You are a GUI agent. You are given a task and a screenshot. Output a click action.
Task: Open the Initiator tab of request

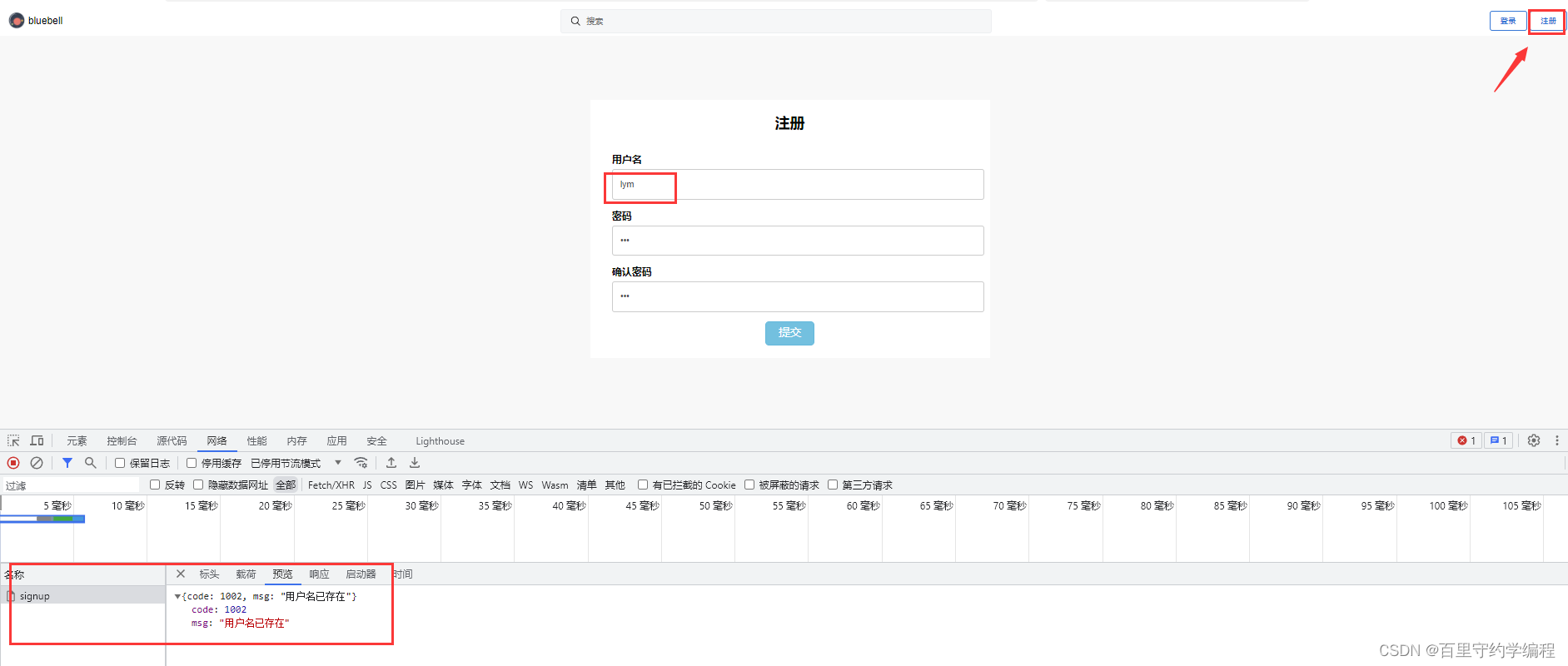click(361, 574)
